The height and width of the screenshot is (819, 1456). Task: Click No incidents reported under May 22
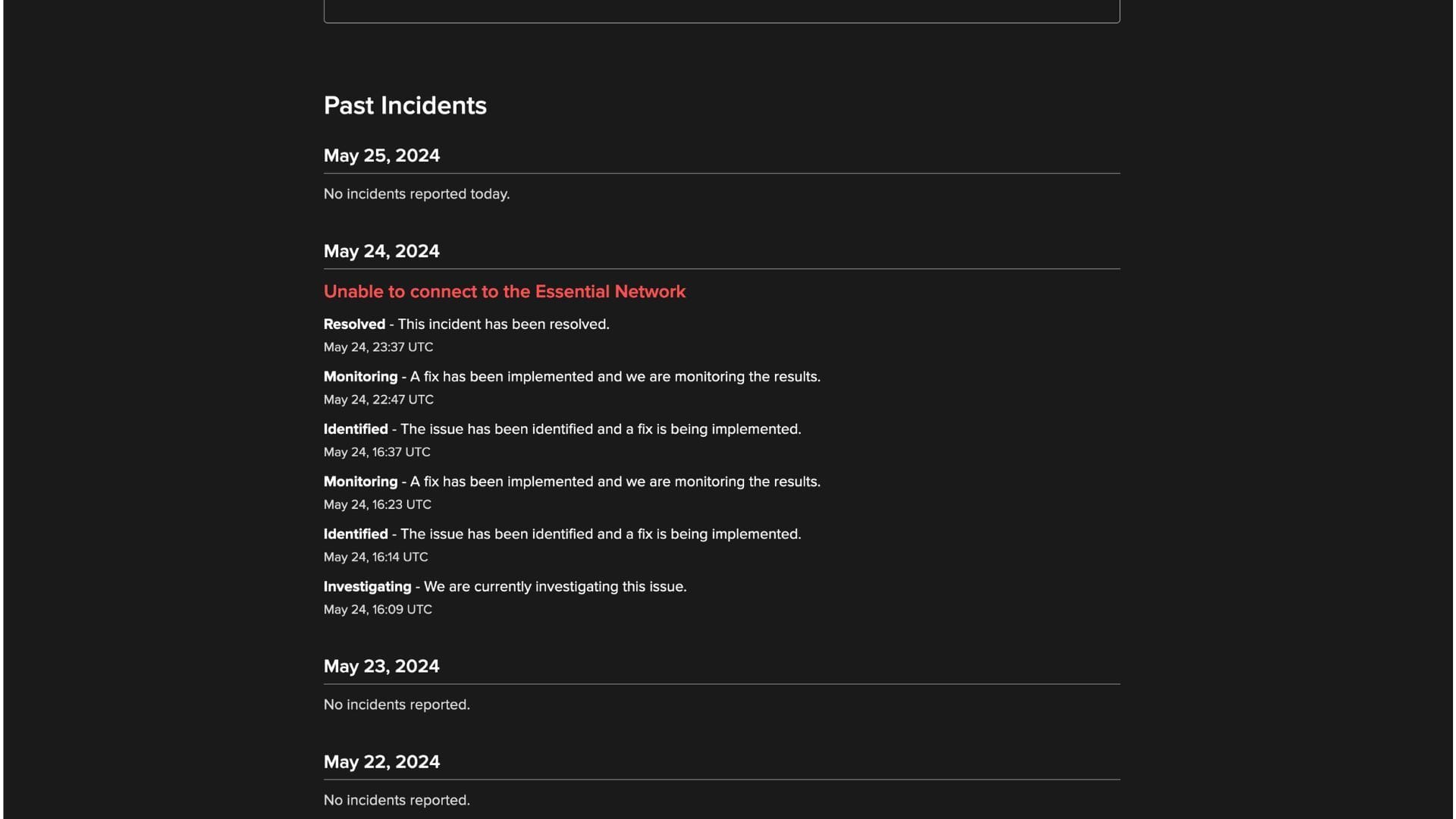(x=397, y=800)
